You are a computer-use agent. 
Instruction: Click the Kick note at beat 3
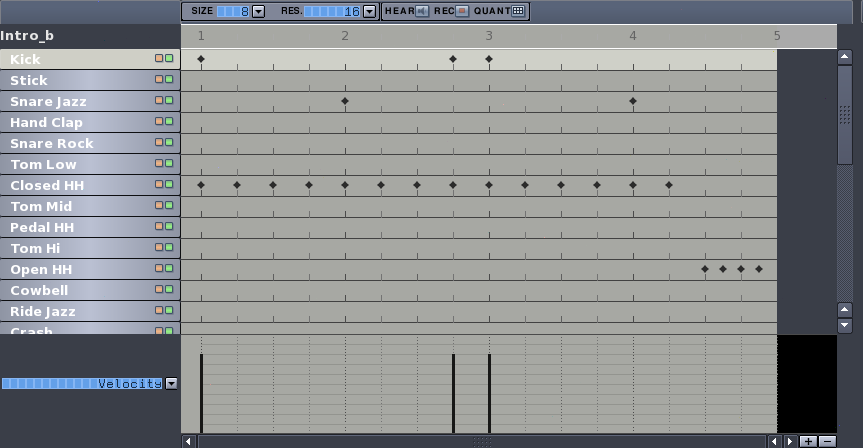pos(489,59)
